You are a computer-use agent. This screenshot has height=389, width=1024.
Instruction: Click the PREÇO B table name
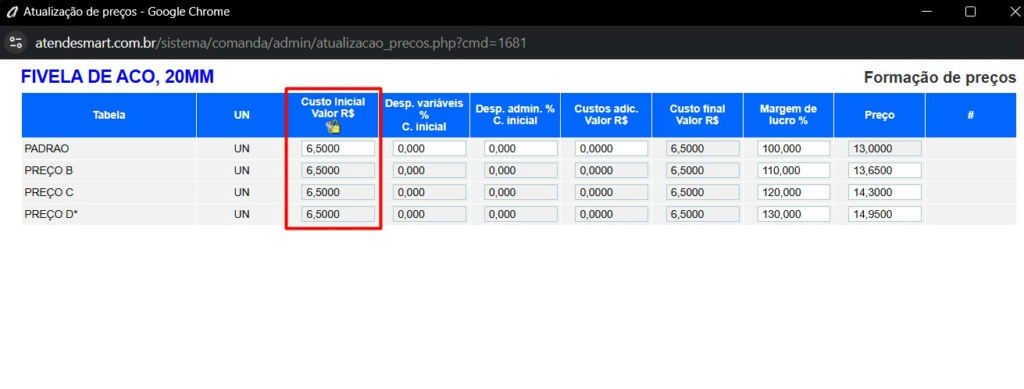click(48, 170)
